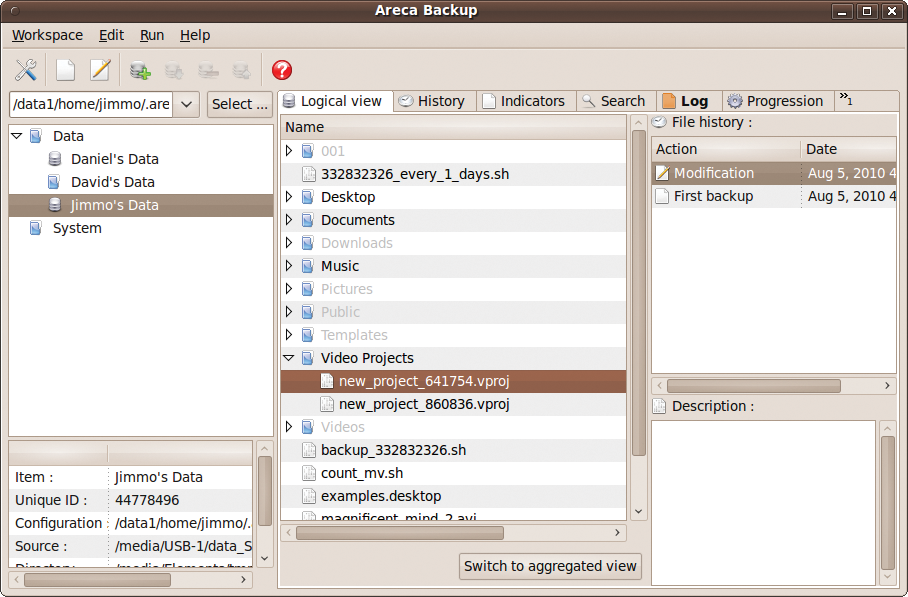Switch to the History tab
The image size is (908, 597).
434,100
